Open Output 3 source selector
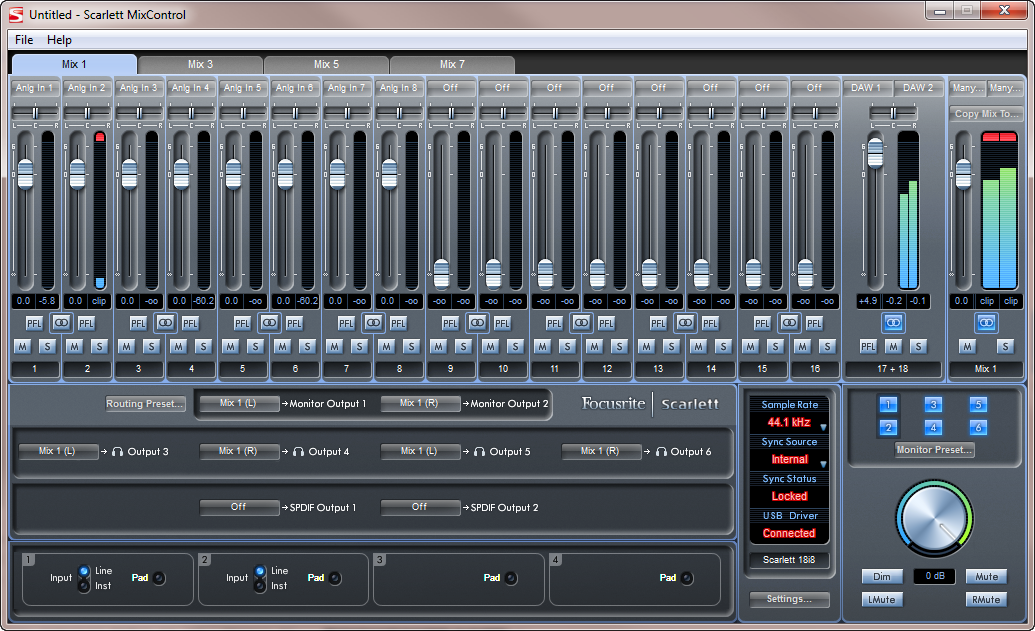 (x=57, y=451)
